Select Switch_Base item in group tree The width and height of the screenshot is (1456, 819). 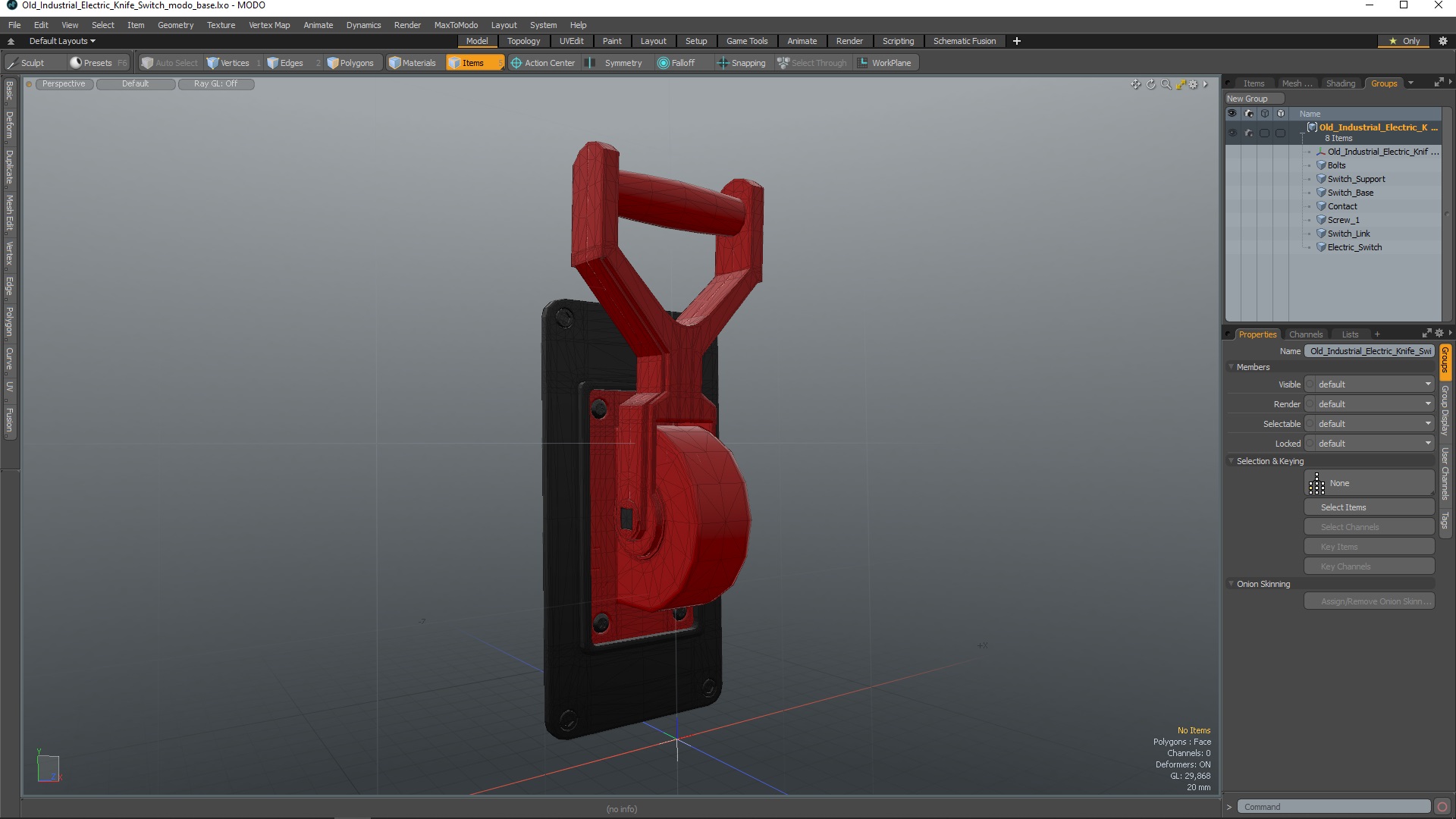pyautogui.click(x=1350, y=193)
